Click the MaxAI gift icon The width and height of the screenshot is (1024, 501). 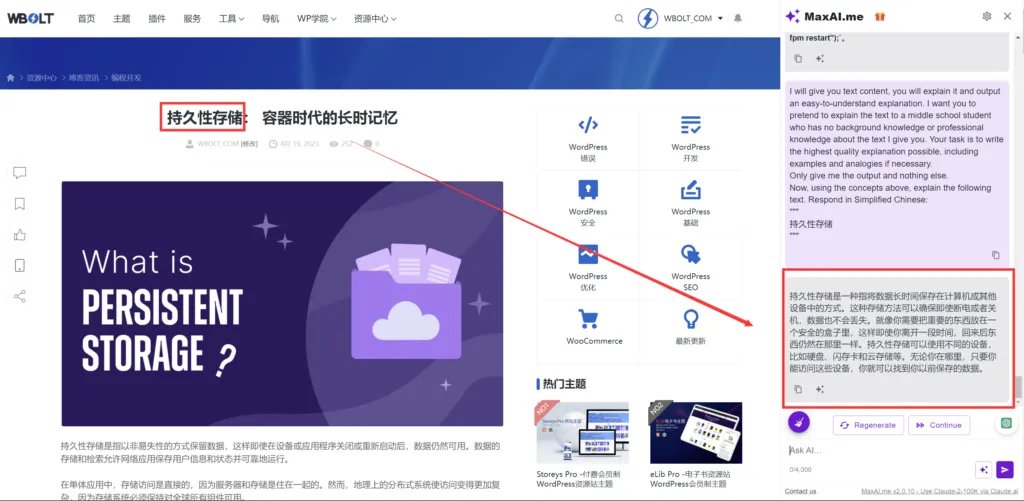pyautogui.click(x=880, y=16)
